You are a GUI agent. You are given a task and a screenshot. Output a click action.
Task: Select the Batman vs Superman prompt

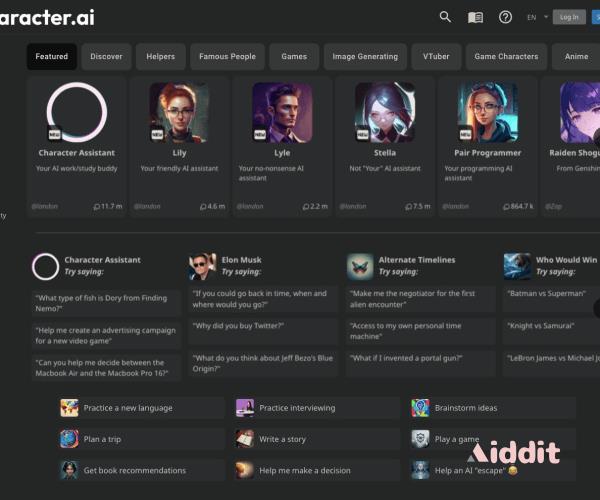coord(551,299)
